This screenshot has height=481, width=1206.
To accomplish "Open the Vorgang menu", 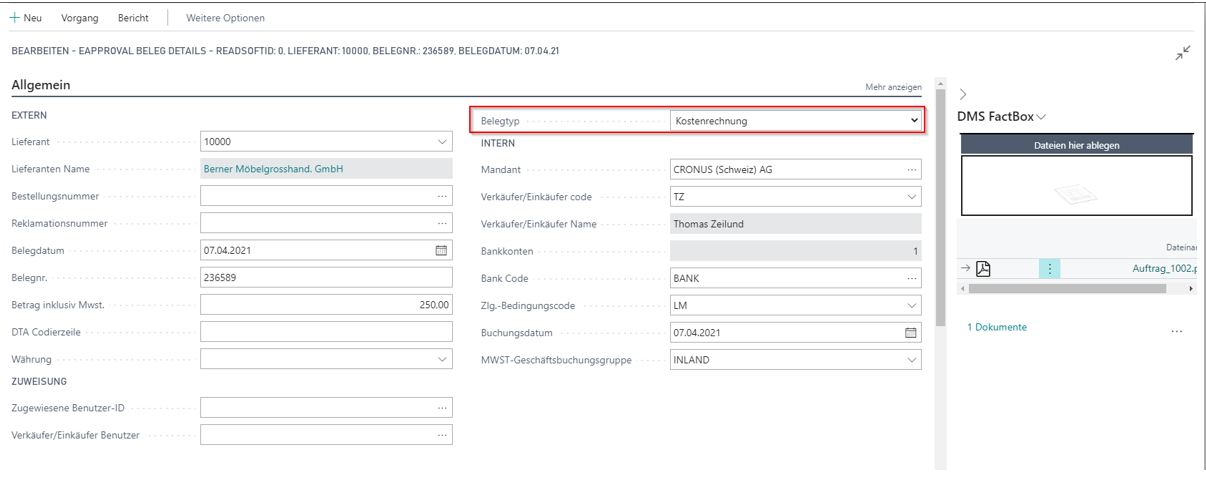I will pyautogui.click(x=80, y=18).
